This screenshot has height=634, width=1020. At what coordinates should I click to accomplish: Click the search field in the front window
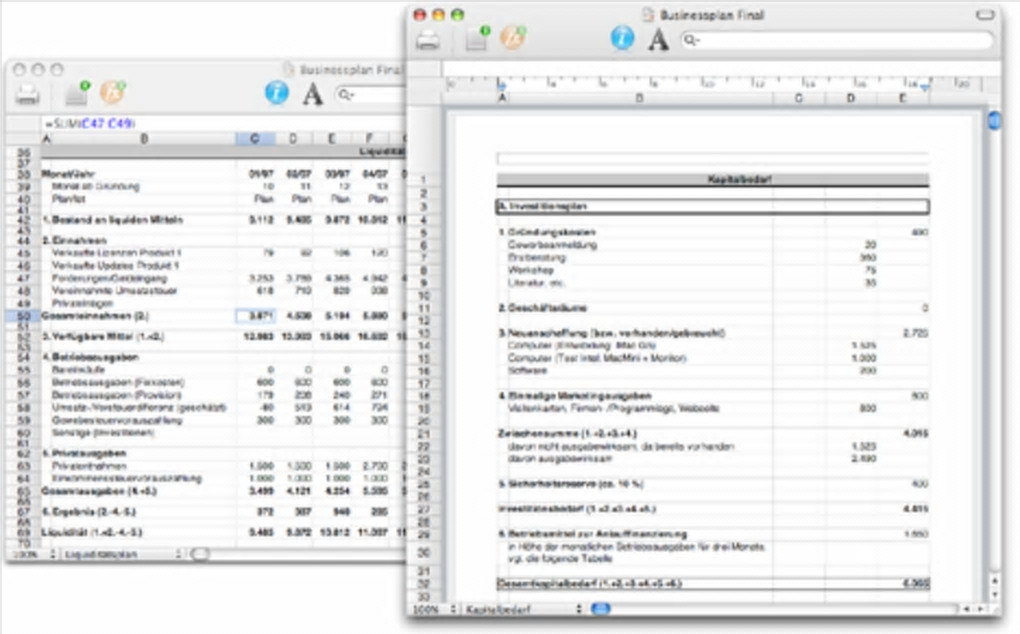coord(836,40)
